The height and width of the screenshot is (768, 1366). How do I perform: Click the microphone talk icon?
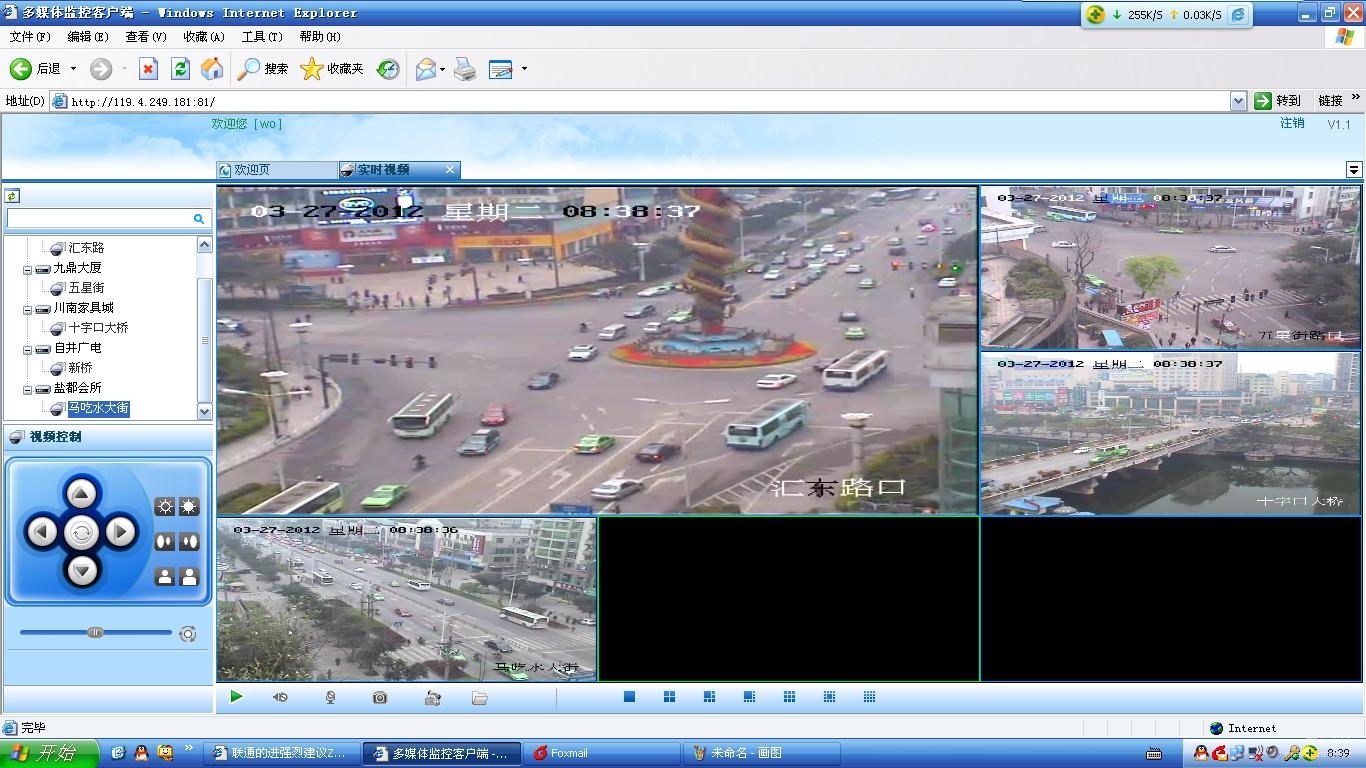[x=331, y=698]
